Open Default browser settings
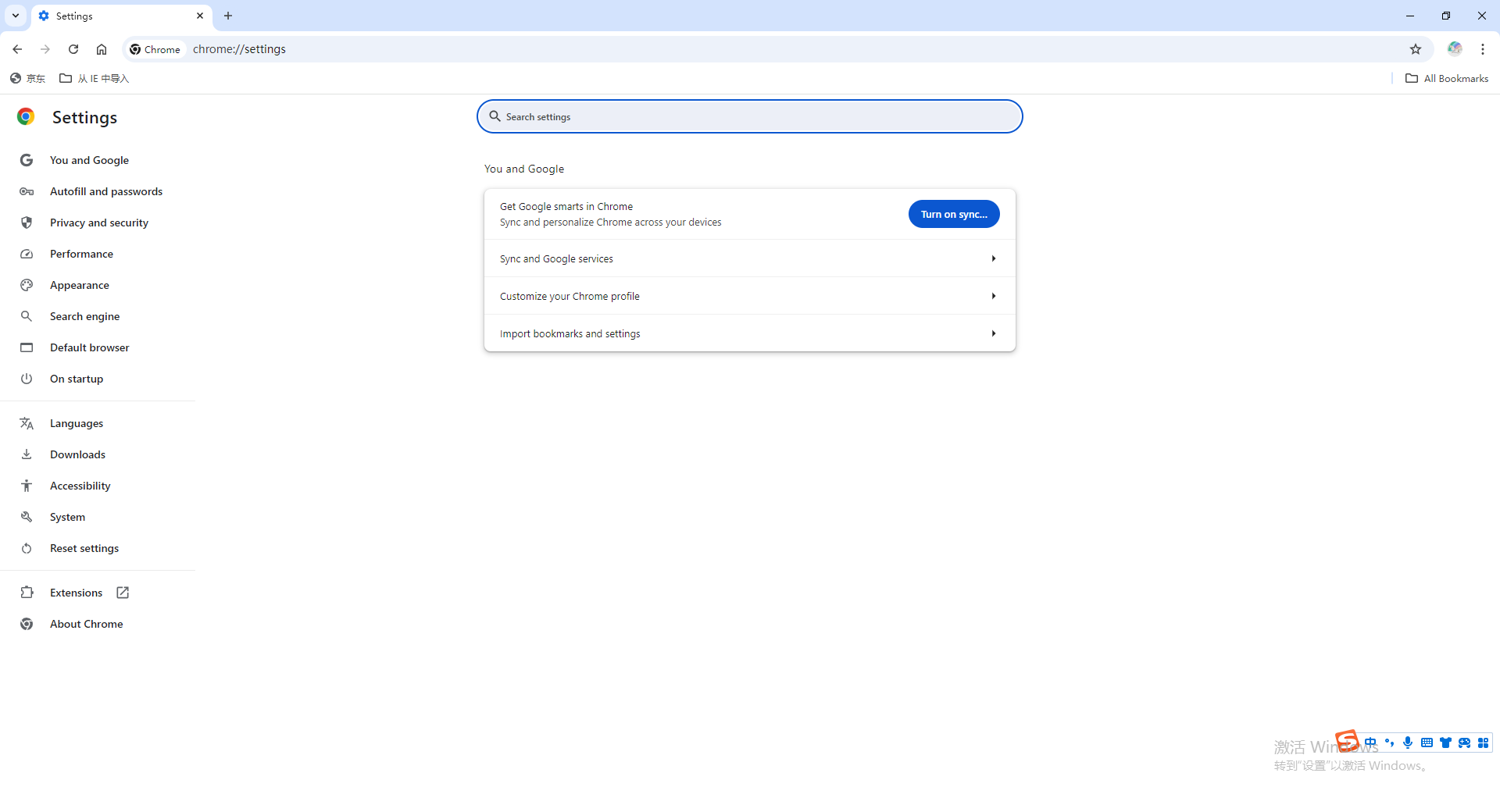The height and width of the screenshot is (812, 1500). tap(90, 347)
